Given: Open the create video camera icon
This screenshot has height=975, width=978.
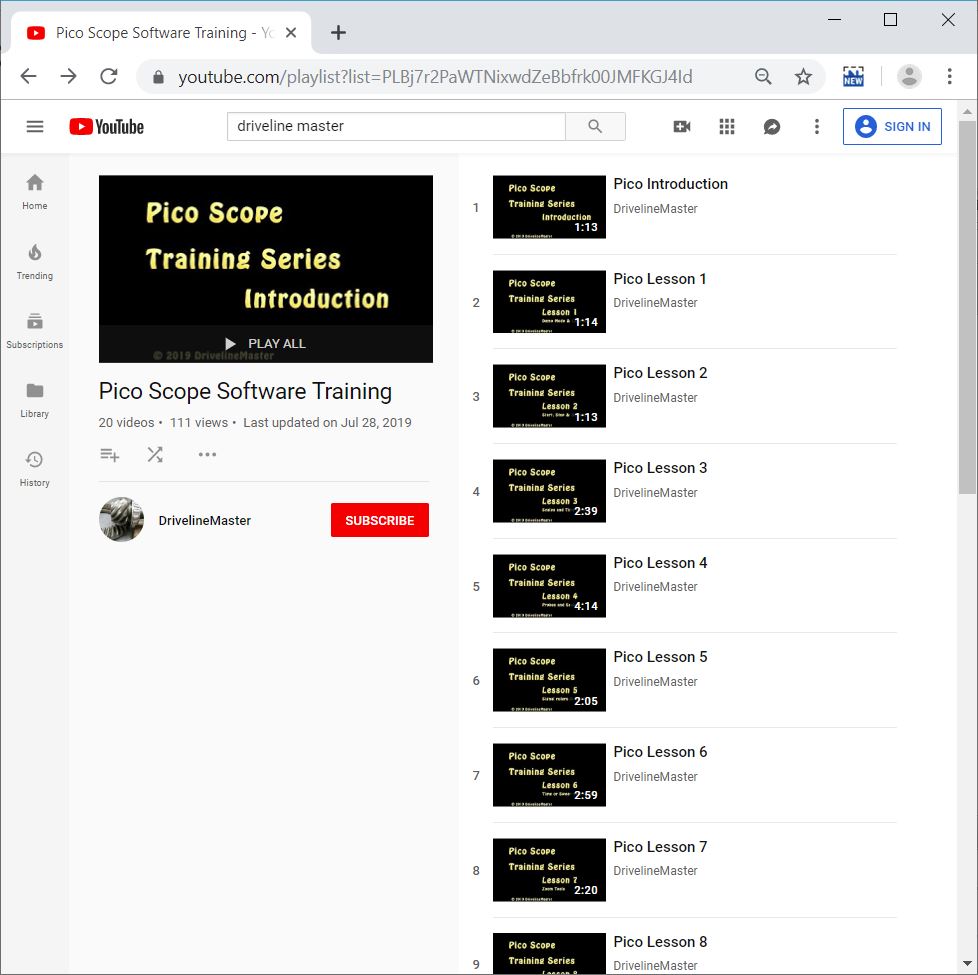Looking at the screenshot, I should [x=682, y=127].
